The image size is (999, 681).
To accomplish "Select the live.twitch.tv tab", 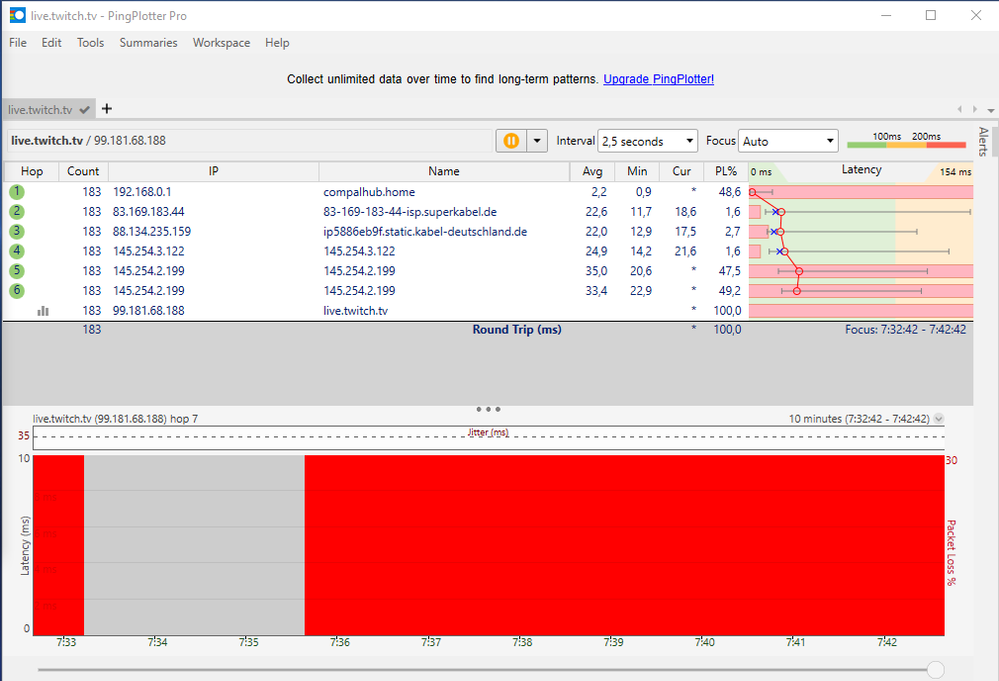I will [48, 110].
